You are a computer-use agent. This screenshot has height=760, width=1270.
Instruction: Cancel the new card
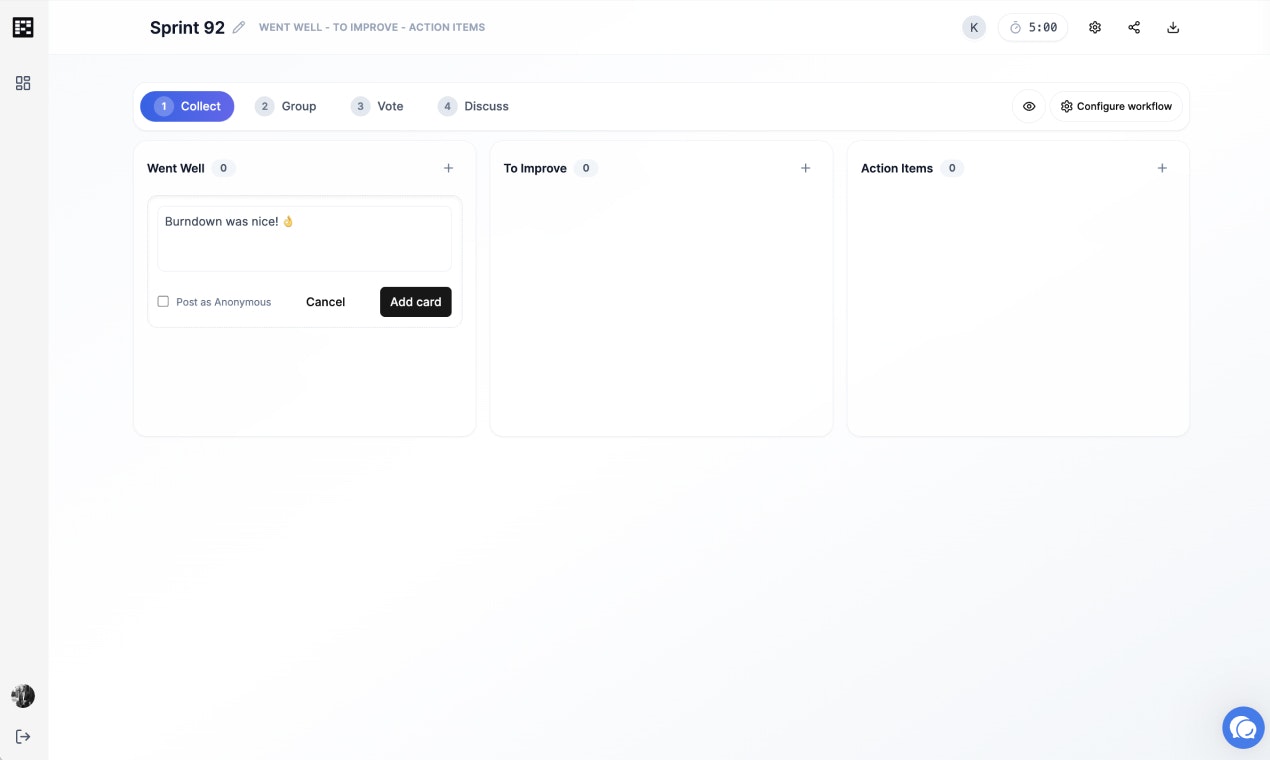click(x=325, y=302)
